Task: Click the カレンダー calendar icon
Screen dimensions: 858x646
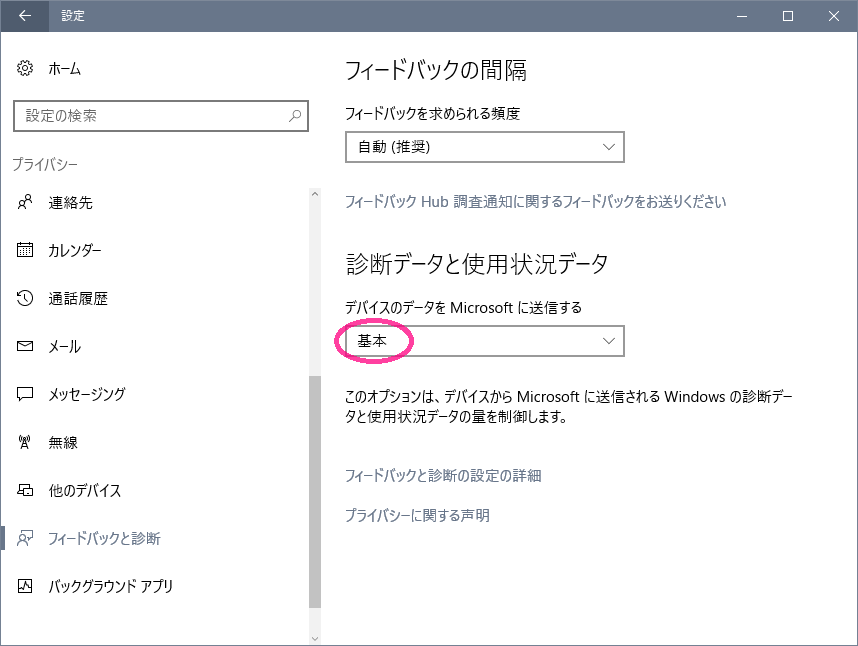Action: [25, 250]
